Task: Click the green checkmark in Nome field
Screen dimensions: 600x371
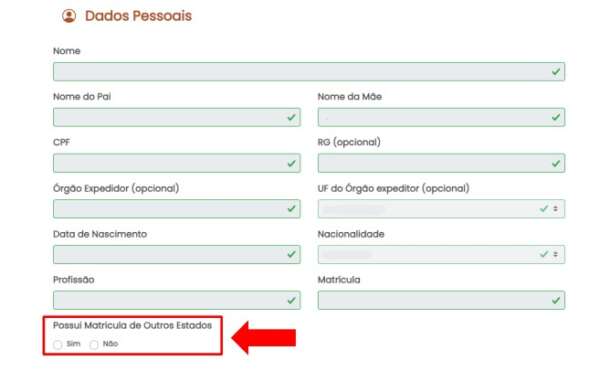Action: click(x=556, y=72)
